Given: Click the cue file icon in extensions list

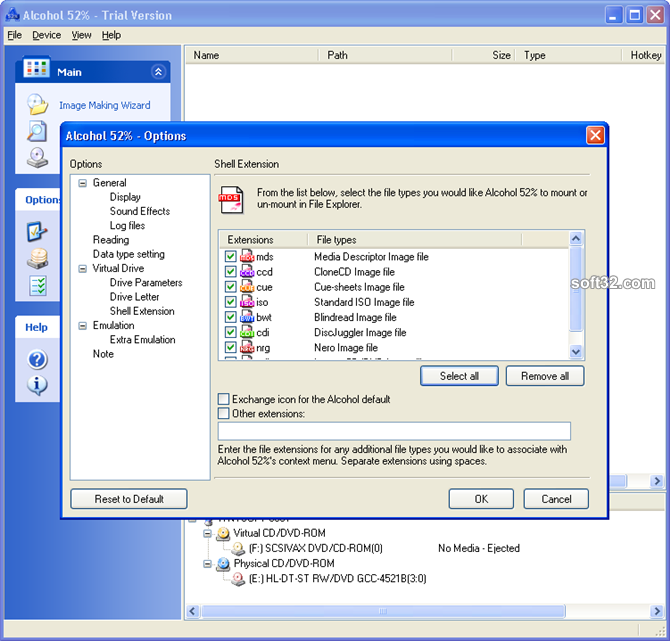Looking at the screenshot, I should [247, 286].
